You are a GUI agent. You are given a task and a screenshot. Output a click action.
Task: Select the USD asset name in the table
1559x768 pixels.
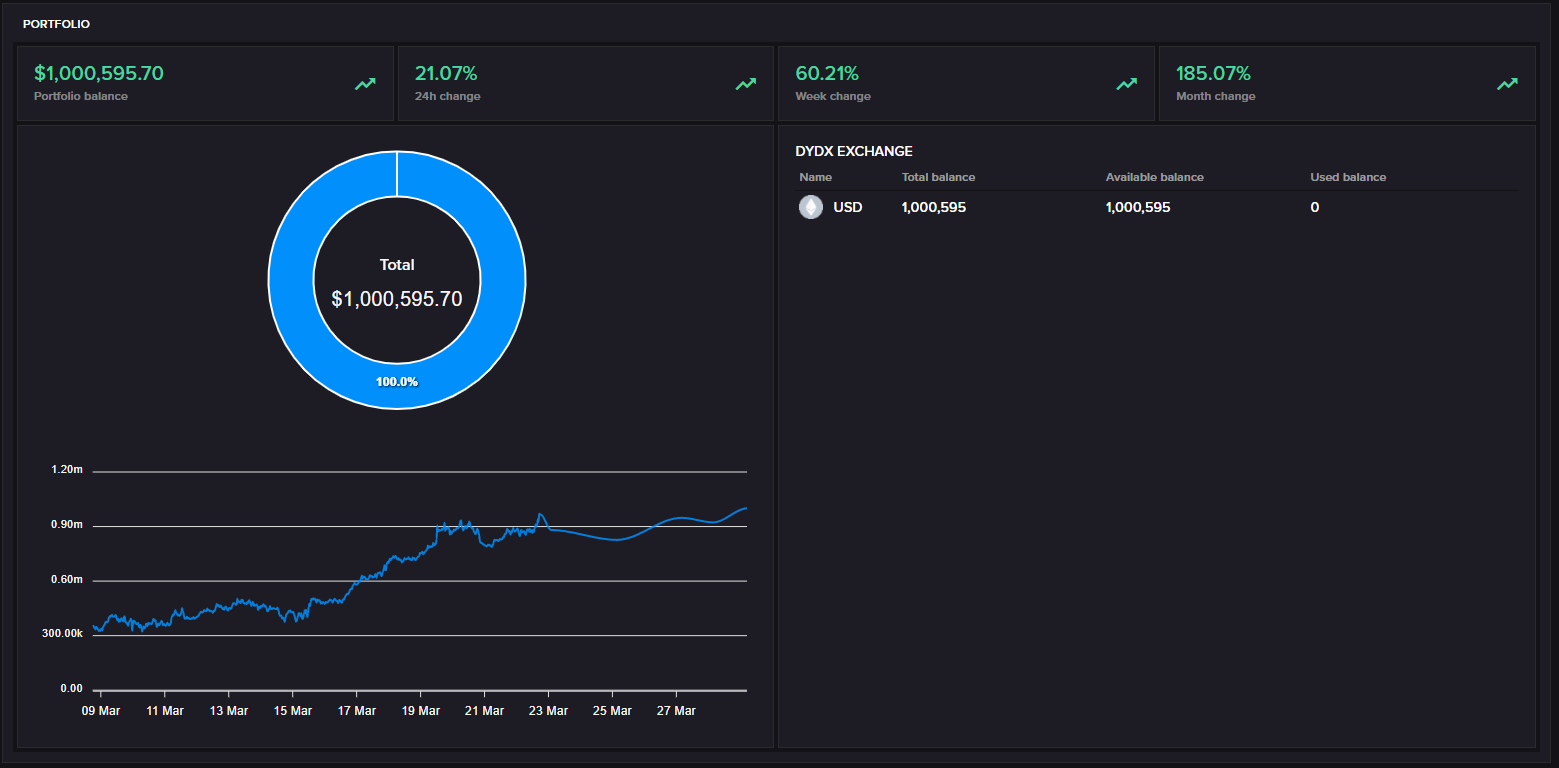[x=847, y=208]
